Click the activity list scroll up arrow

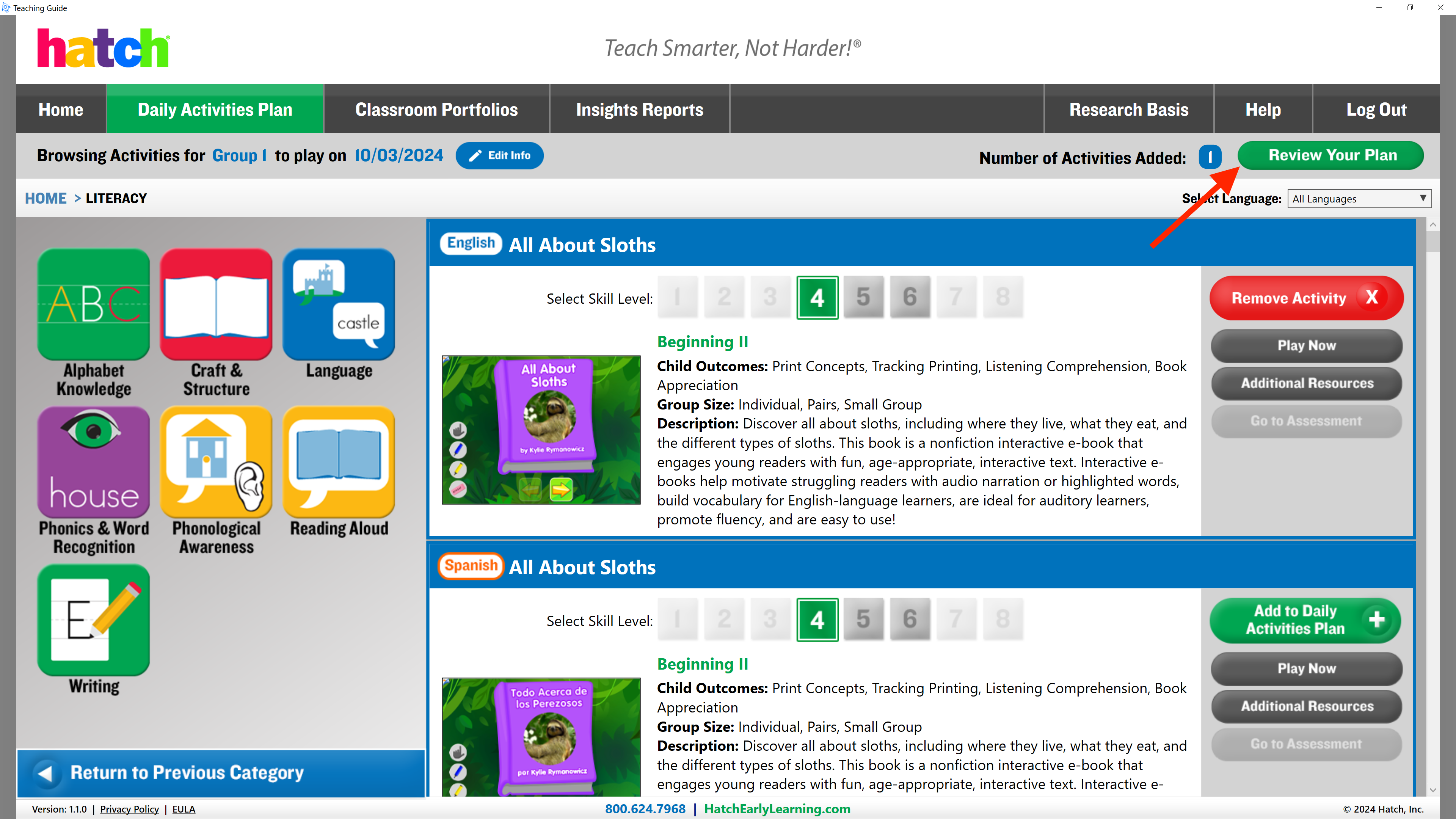tap(1432, 224)
